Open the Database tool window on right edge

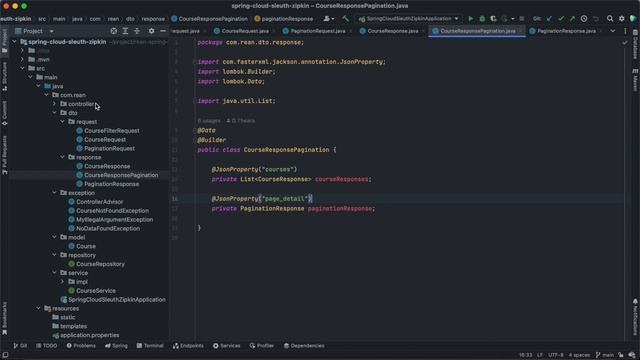tap(635, 44)
